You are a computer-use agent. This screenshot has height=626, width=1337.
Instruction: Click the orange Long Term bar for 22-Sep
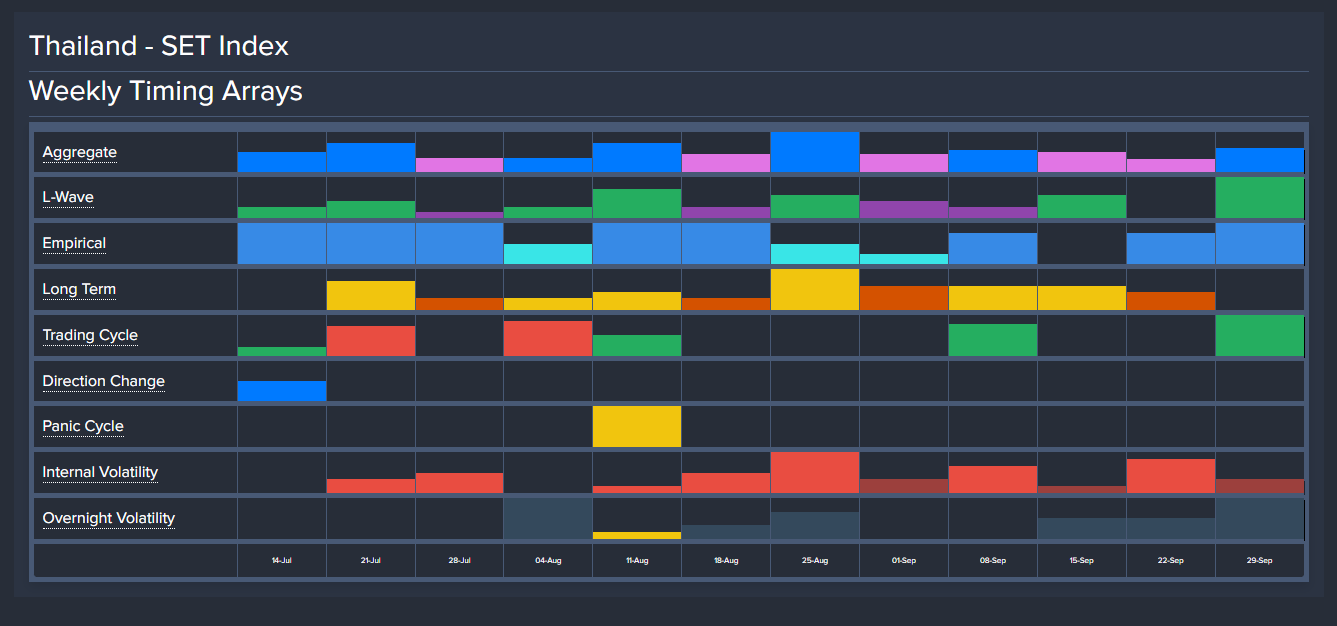click(1171, 300)
